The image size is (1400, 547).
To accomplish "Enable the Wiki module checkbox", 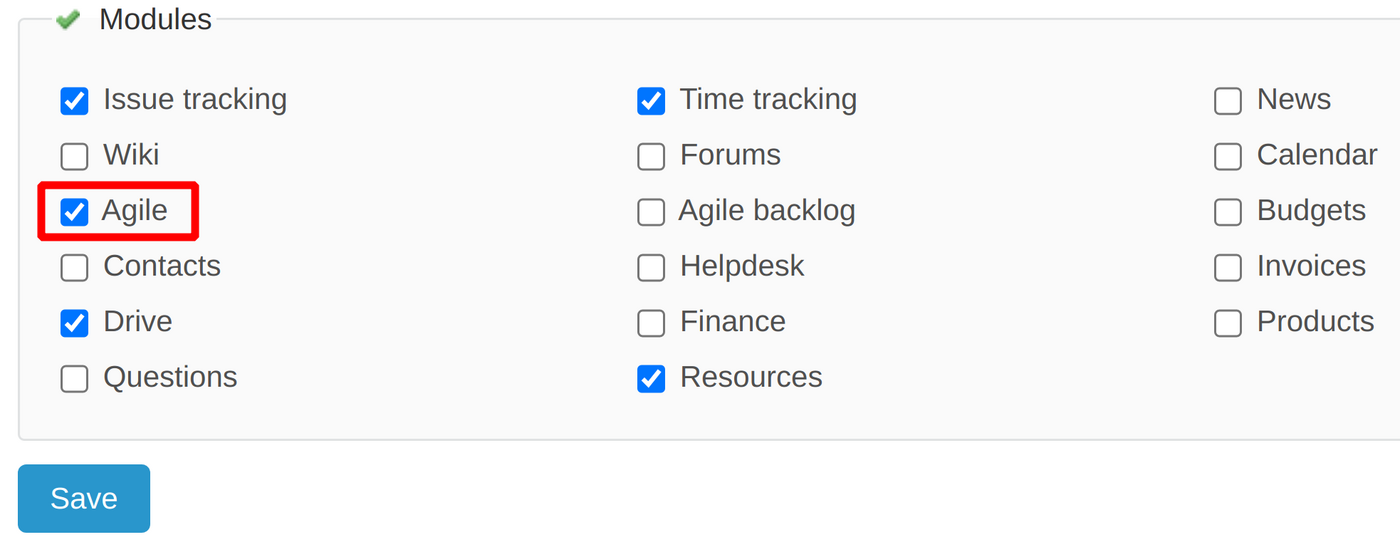I will point(75,157).
